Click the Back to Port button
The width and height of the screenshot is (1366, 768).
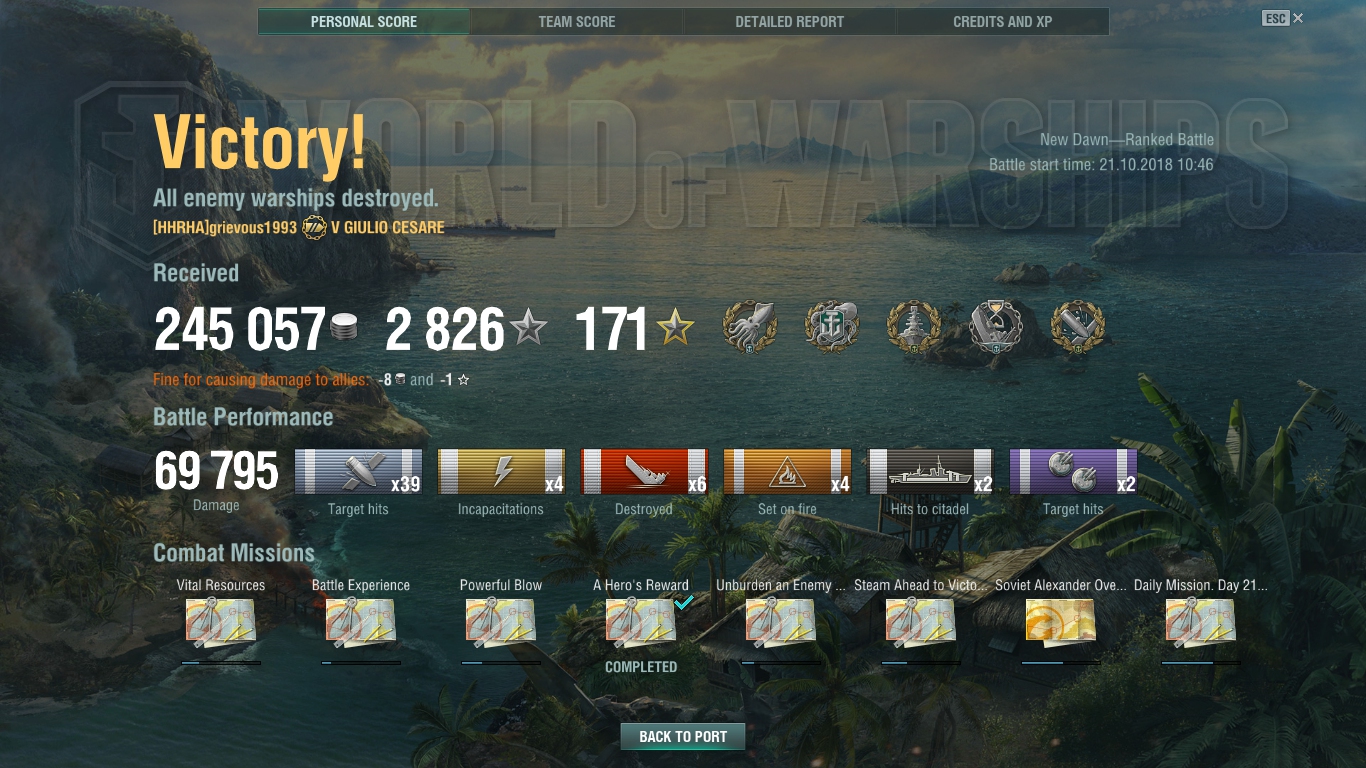click(683, 736)
